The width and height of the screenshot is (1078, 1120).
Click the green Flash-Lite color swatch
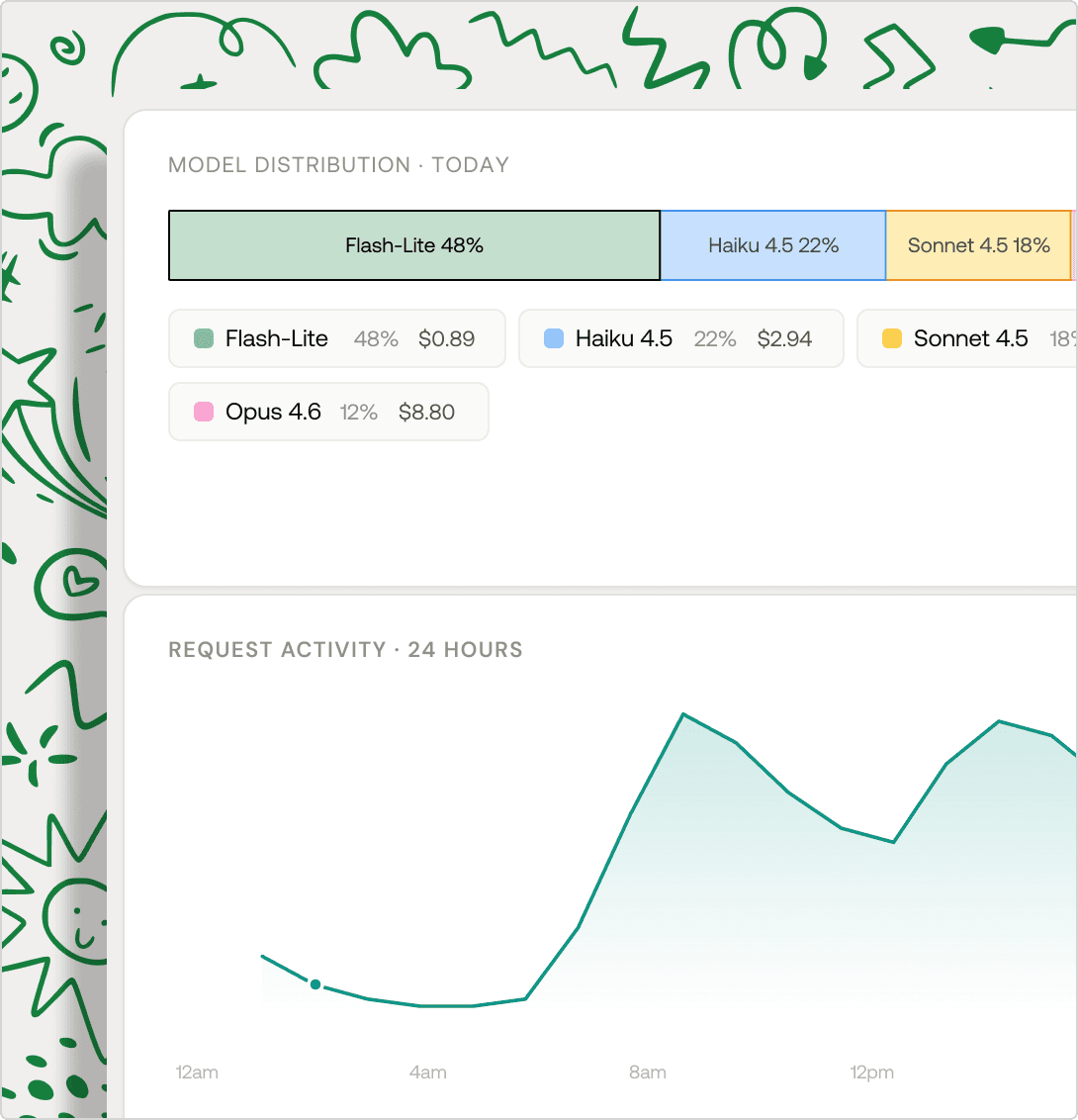tap(204, 339)
